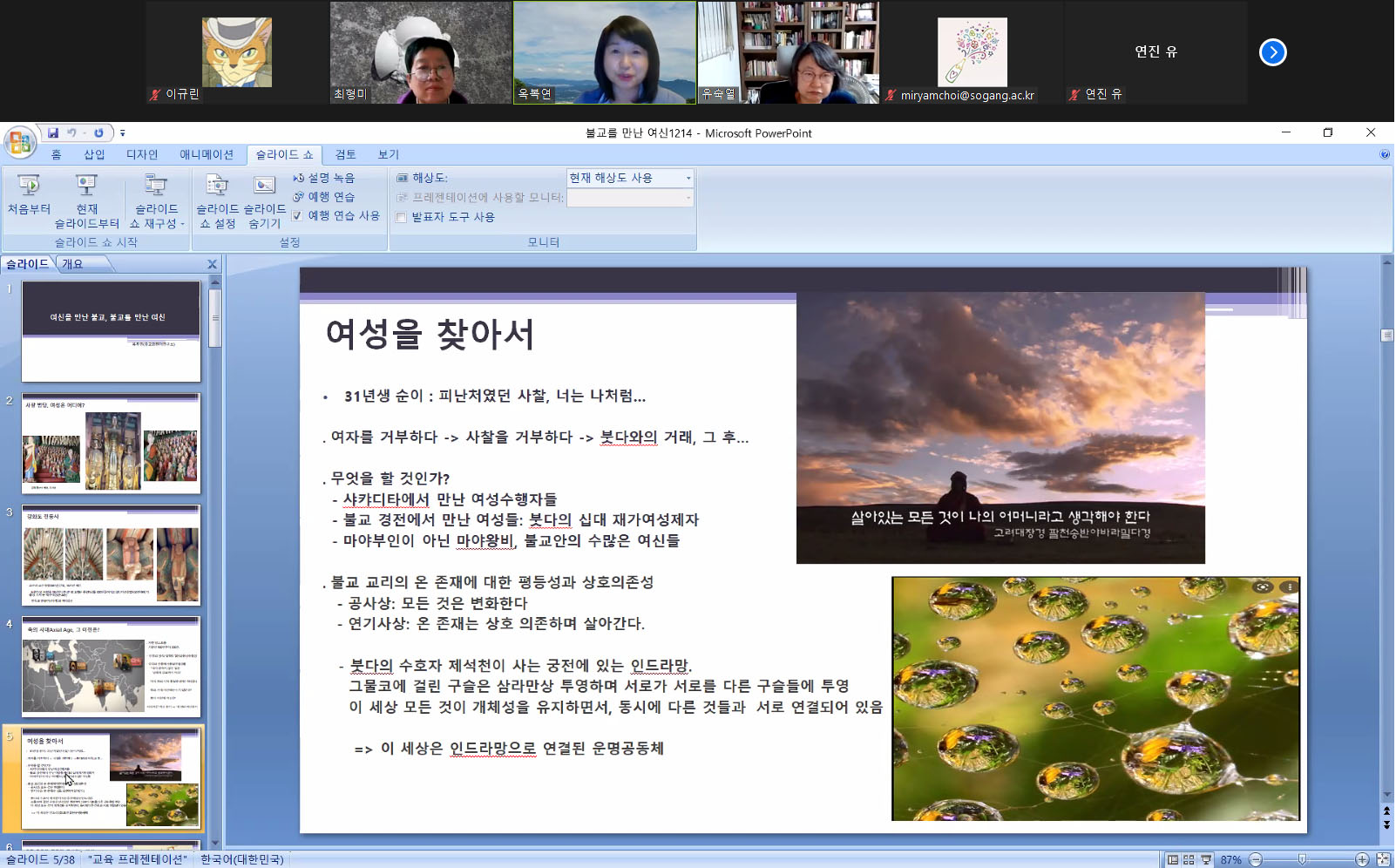Select slide 1 thumbnail
Screen dimensions: 1396x868
111,331
